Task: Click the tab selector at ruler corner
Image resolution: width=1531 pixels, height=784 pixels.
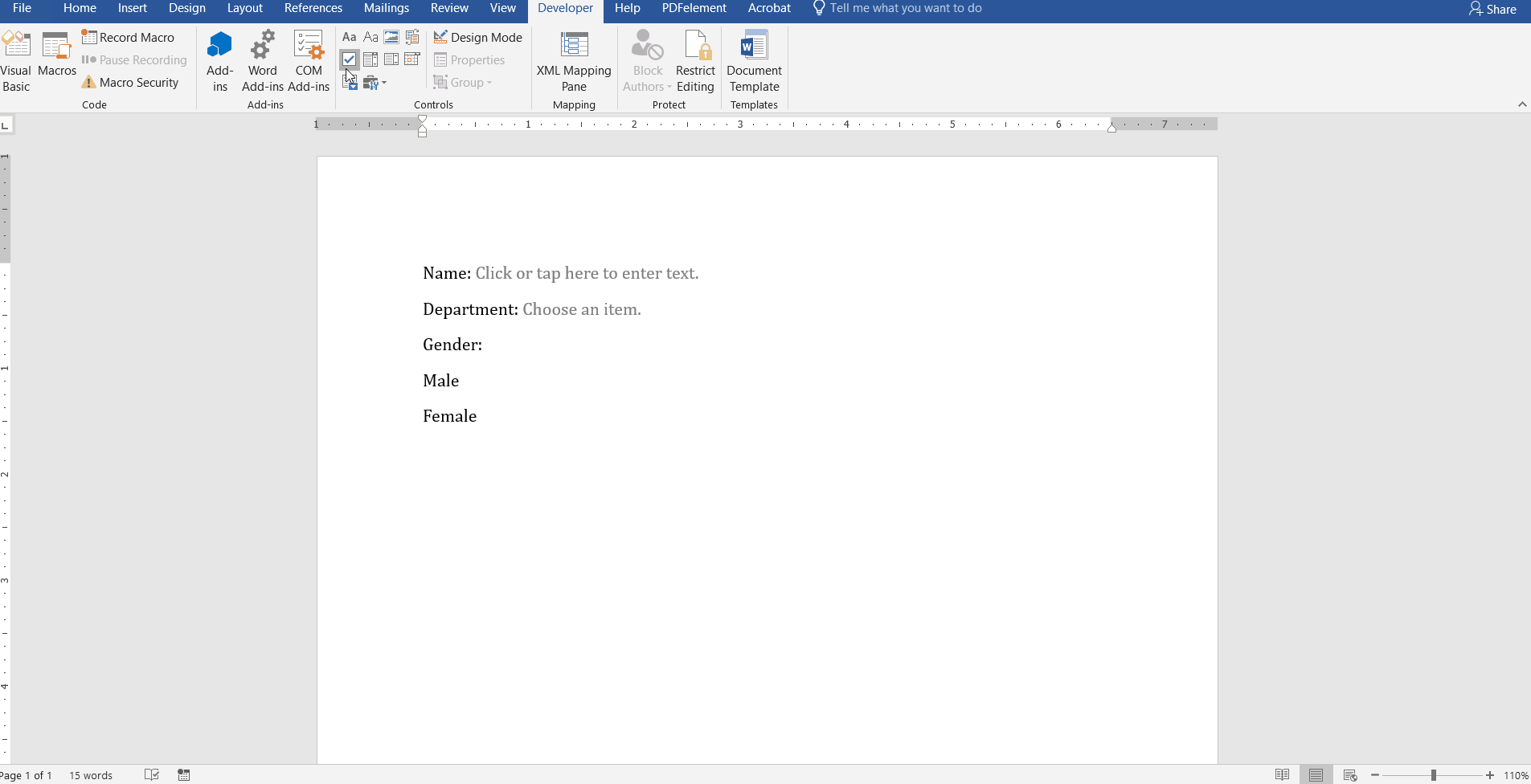Action: pos(6,125)
